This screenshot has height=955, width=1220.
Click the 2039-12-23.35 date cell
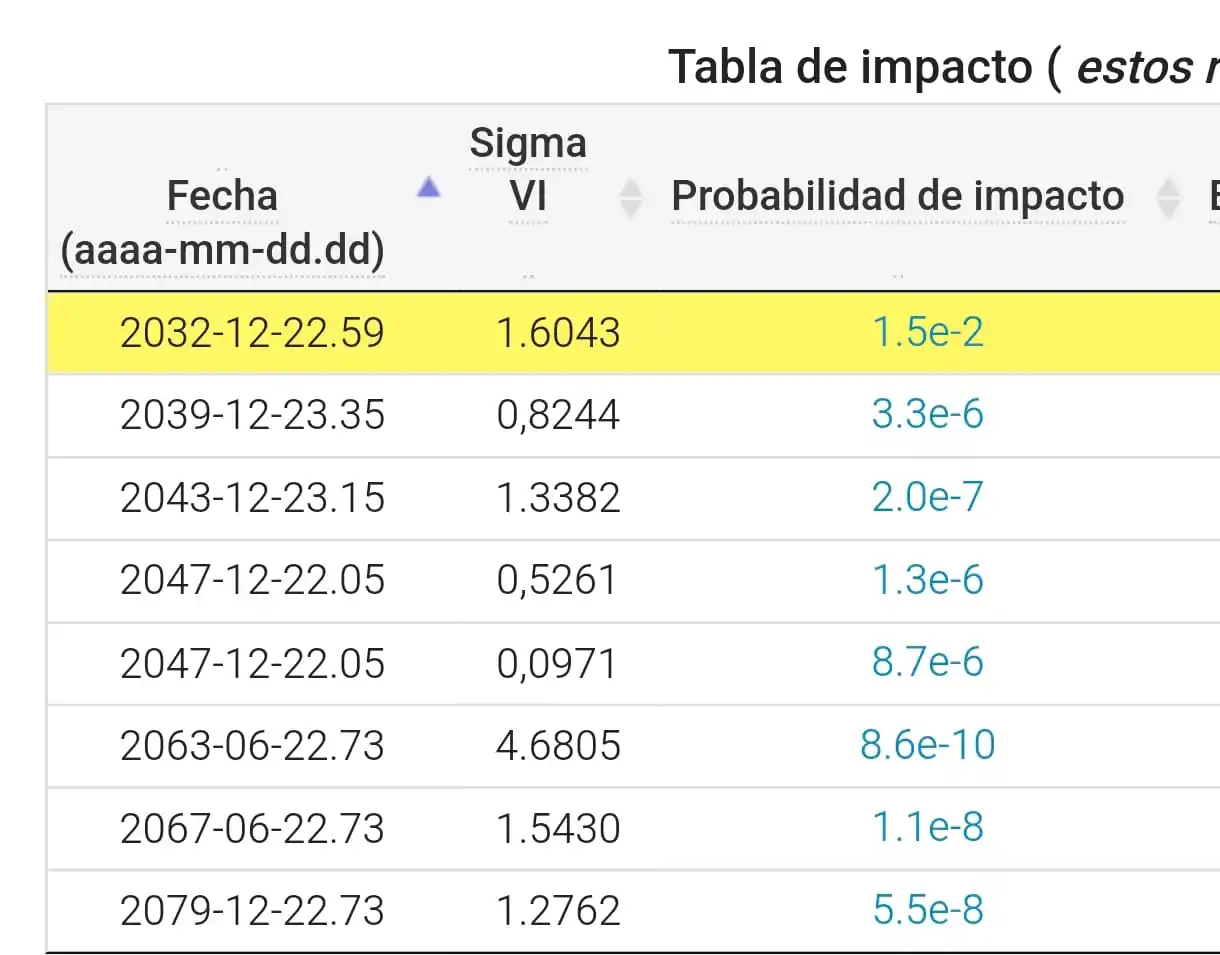pos(252,414)
